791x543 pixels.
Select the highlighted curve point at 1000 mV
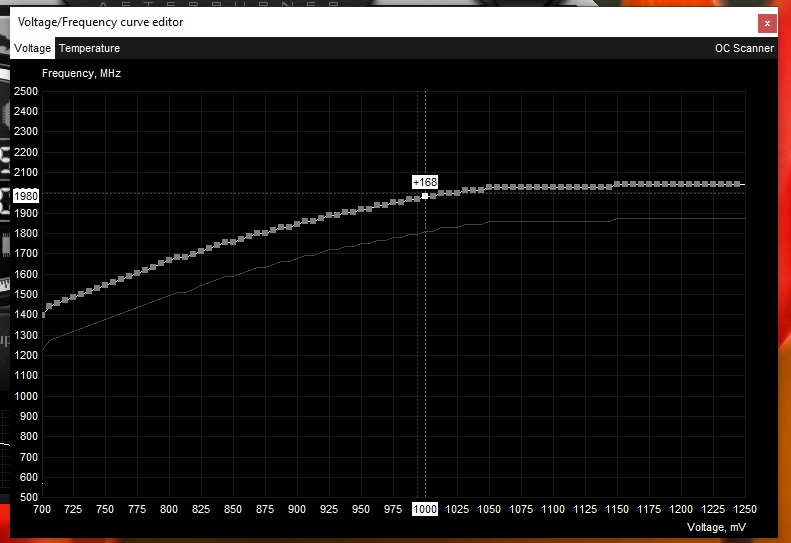(425, 196)
